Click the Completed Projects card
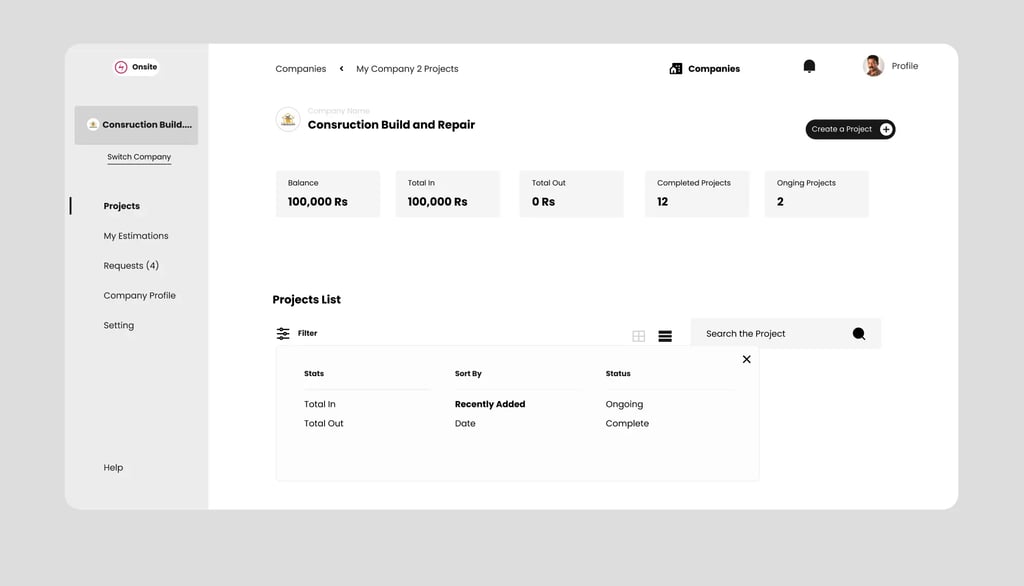This screenshot has width=1024, height=586. coord(697,193)
